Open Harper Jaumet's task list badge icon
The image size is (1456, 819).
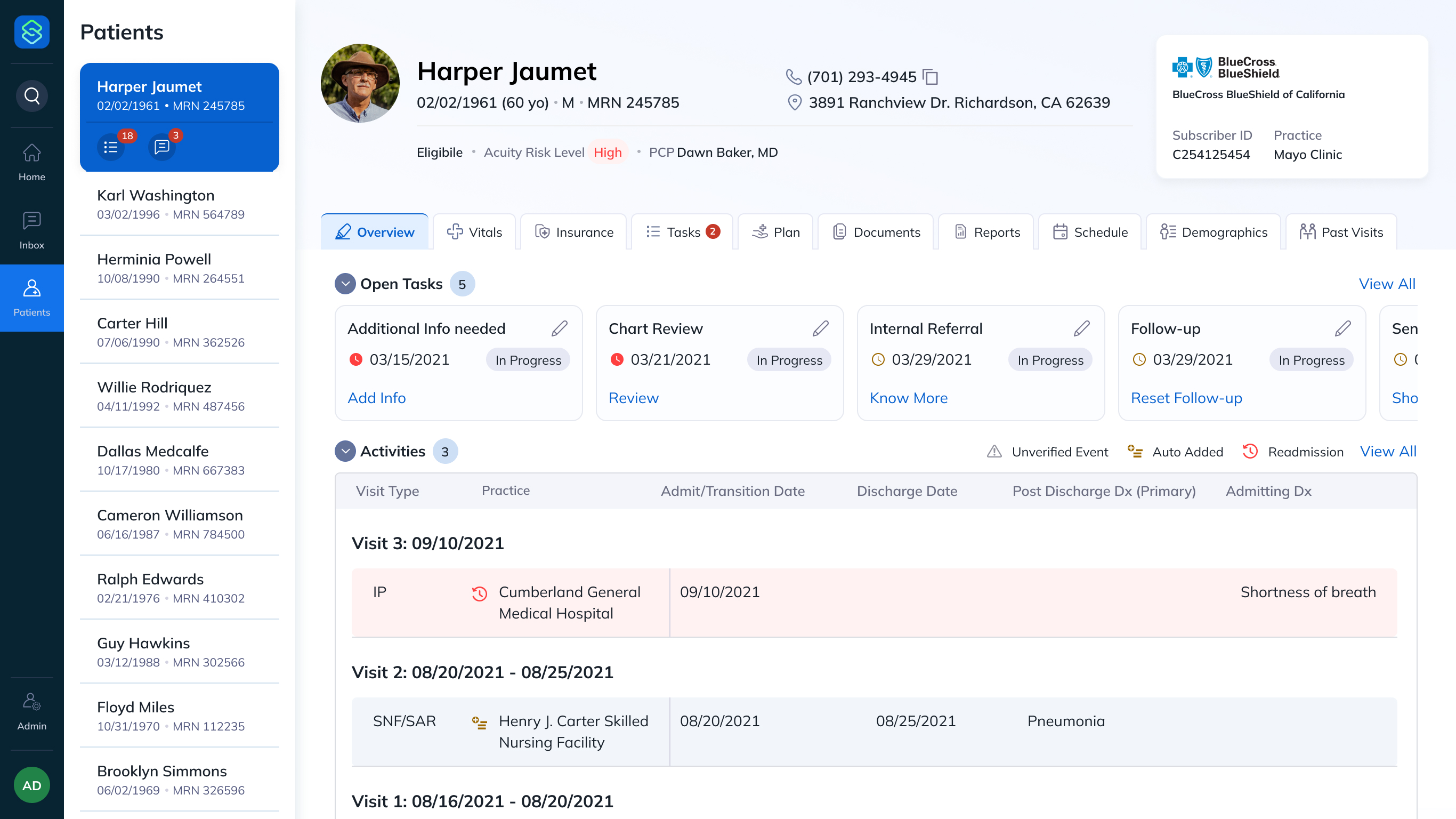pyautogui.click(x=111, y=147)
